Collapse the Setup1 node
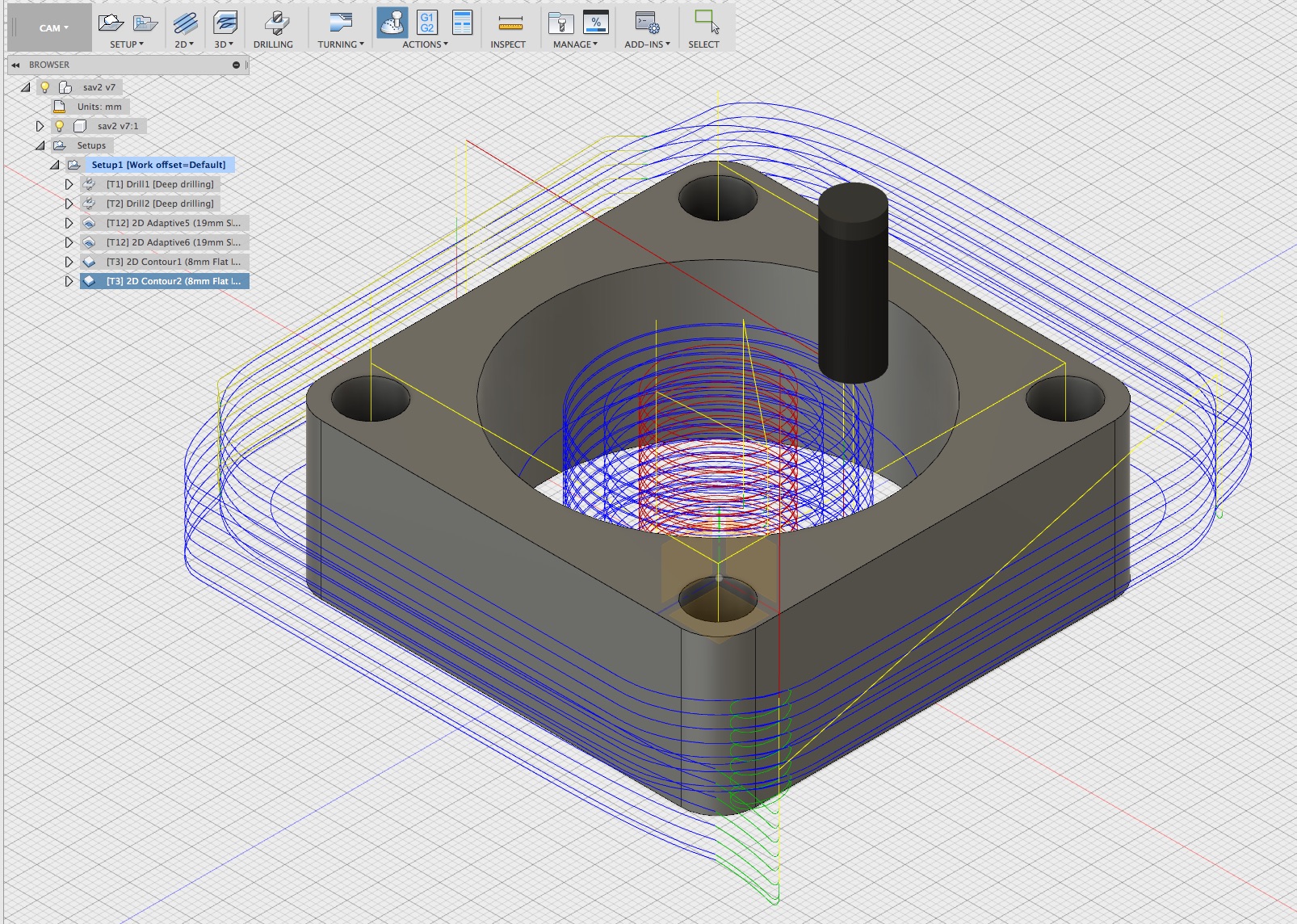This screenshot has height=924, width=1297. [x=54, y=165]
